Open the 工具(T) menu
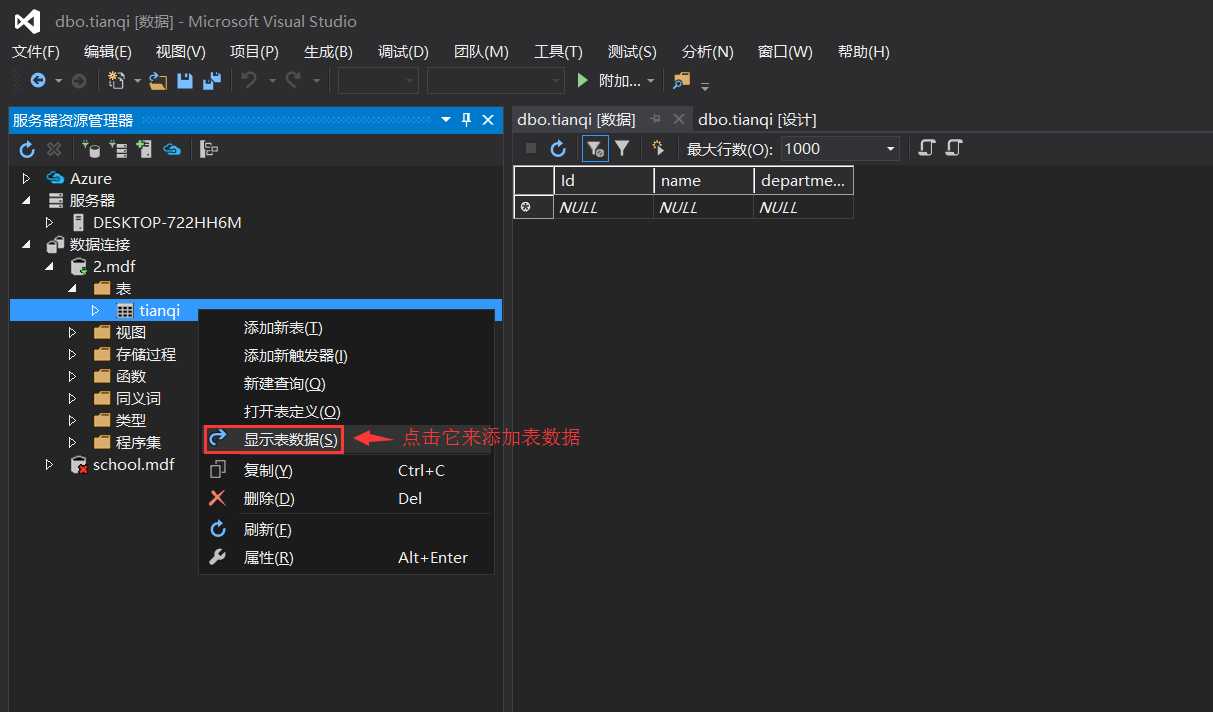This screenshot has height=712, width=1213. [x=558, y=52]
